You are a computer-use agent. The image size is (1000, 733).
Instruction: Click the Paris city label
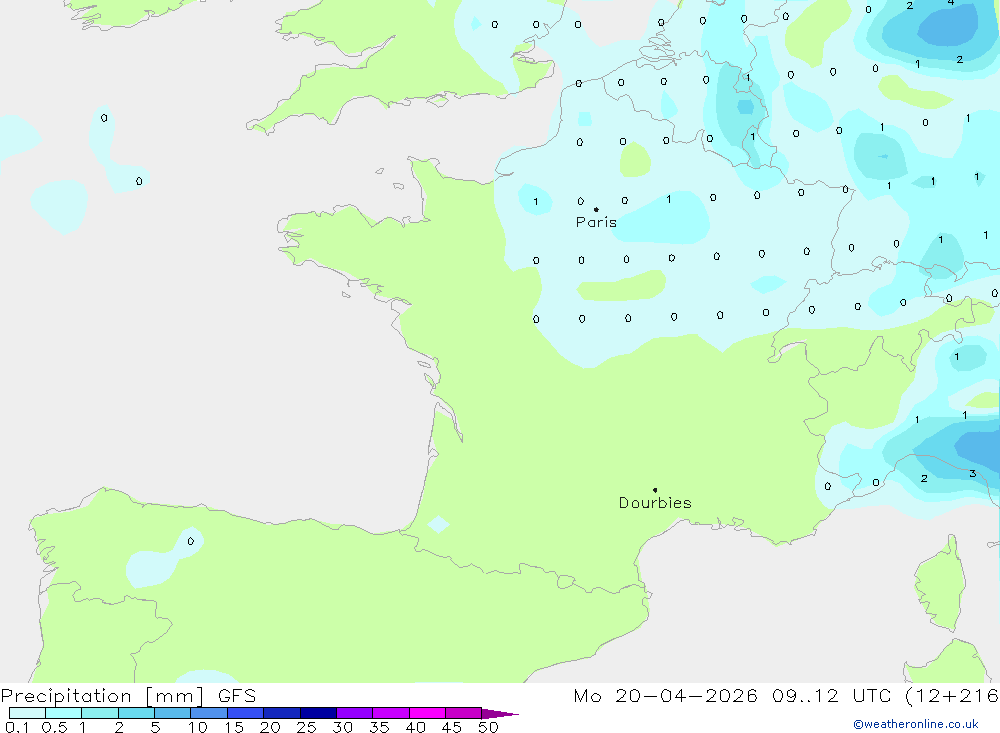[x=596, y=222]
